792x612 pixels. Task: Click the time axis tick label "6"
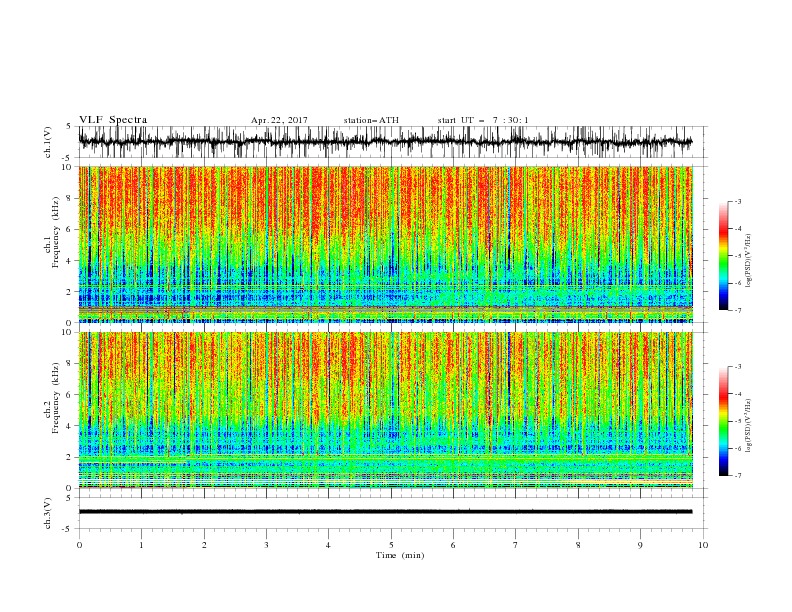[x=453, y=545]
